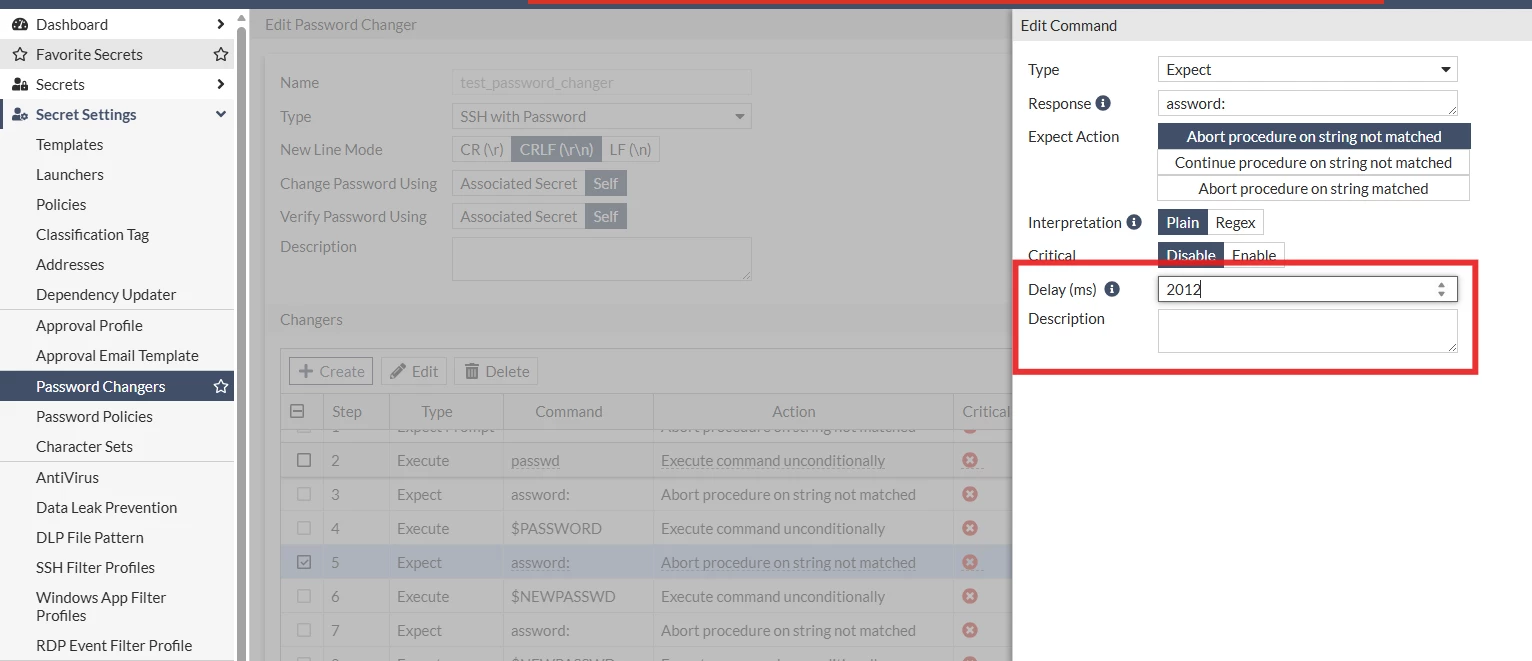Viewport: 1532px width, 661px height.
Task: Click red critical X icon in step 3 row
Action: (x=969, y=494)
